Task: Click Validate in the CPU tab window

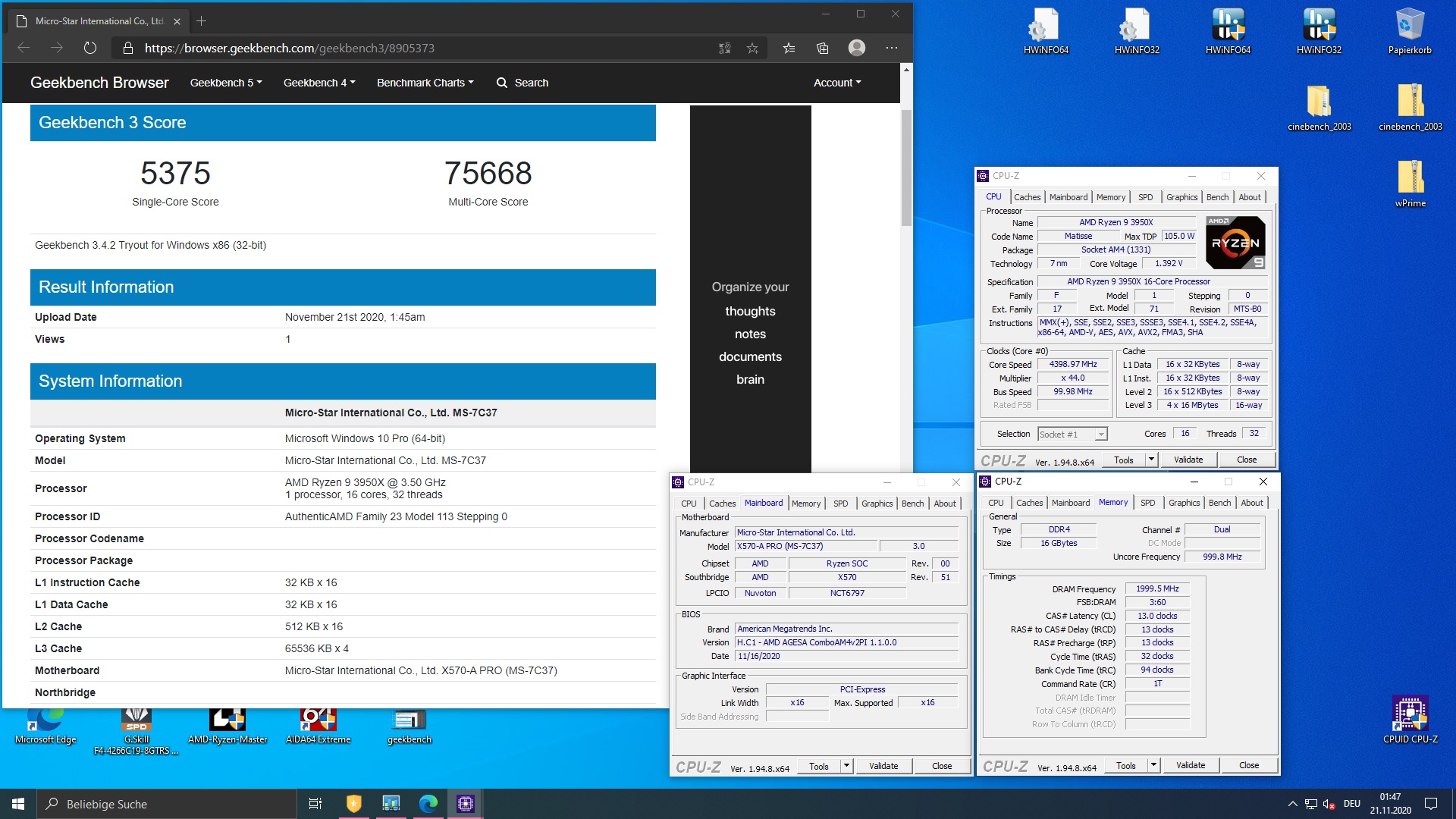Action: tap(1188, 460)
